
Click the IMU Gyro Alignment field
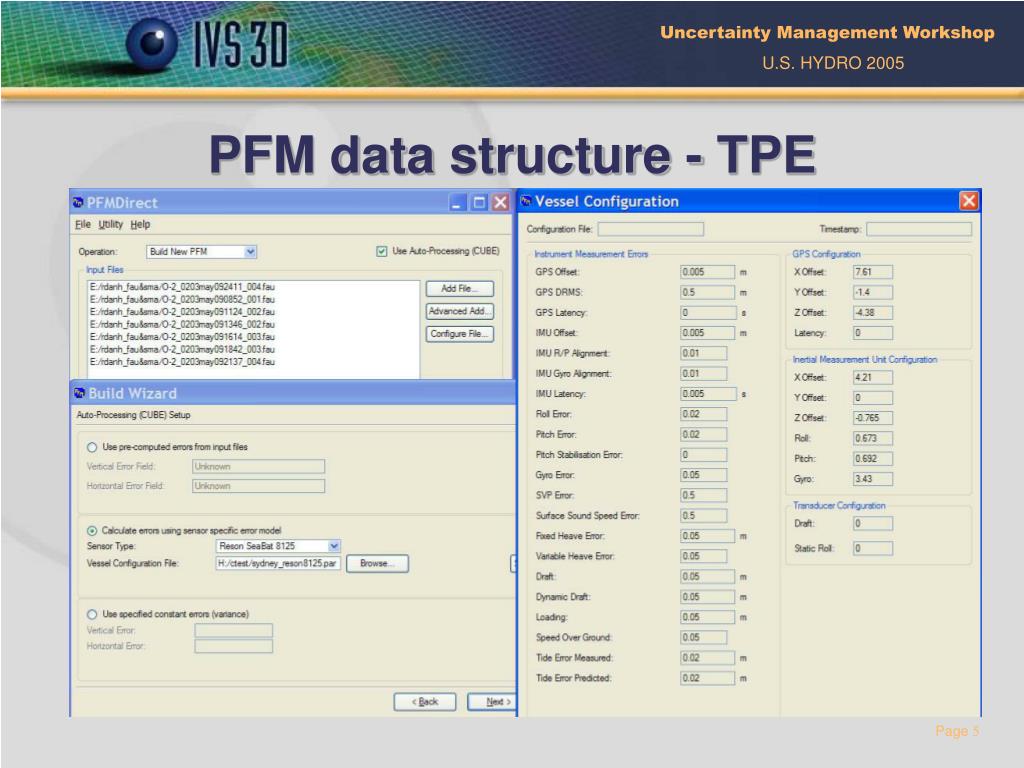[x=703, y=374]
